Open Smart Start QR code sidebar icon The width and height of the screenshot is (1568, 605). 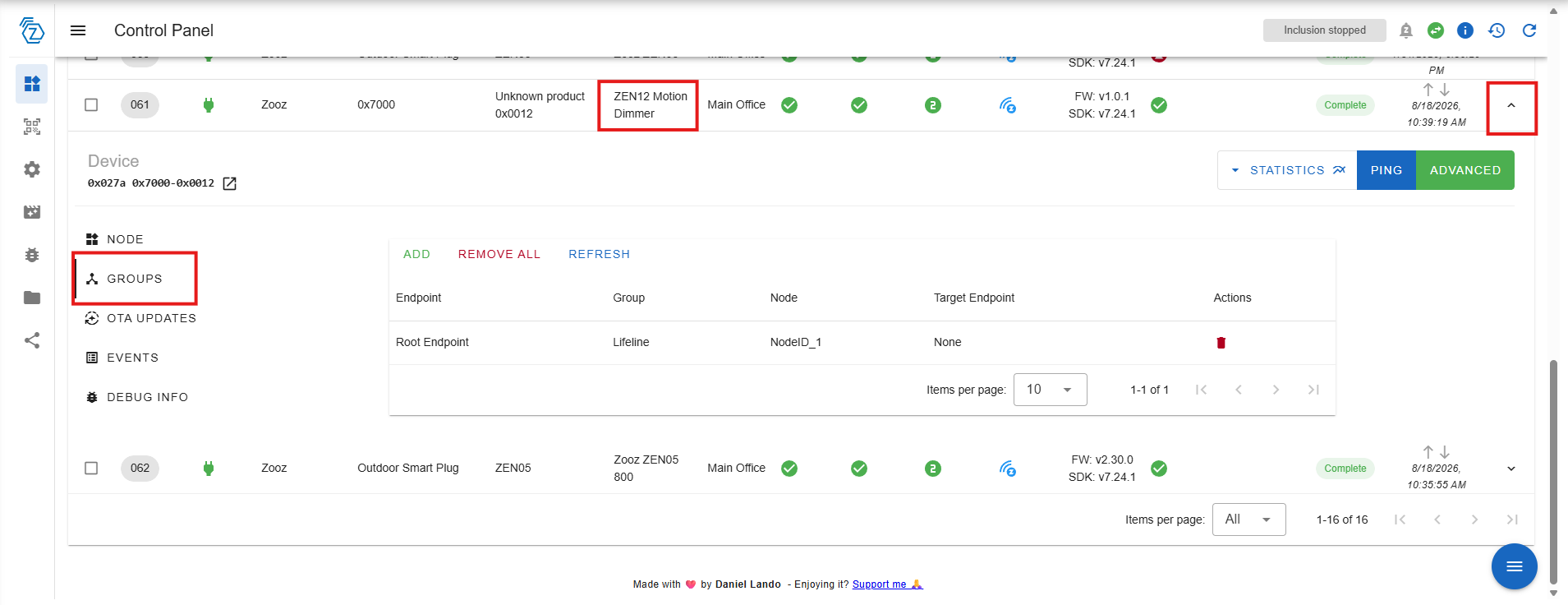click(x=32, y=127)
